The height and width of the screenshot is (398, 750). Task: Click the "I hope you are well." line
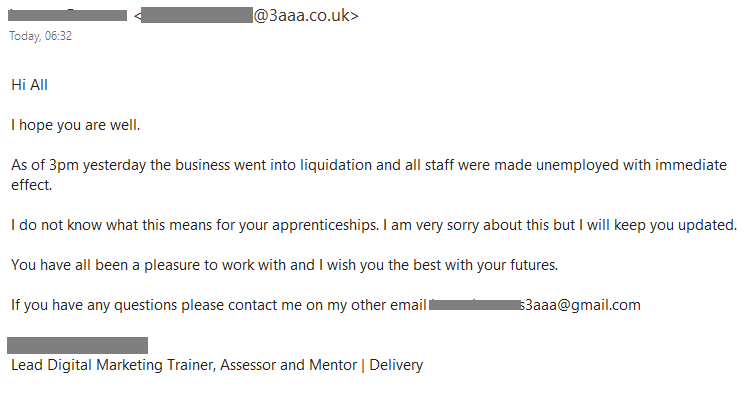pyautogui.click(x=76, y=125)
